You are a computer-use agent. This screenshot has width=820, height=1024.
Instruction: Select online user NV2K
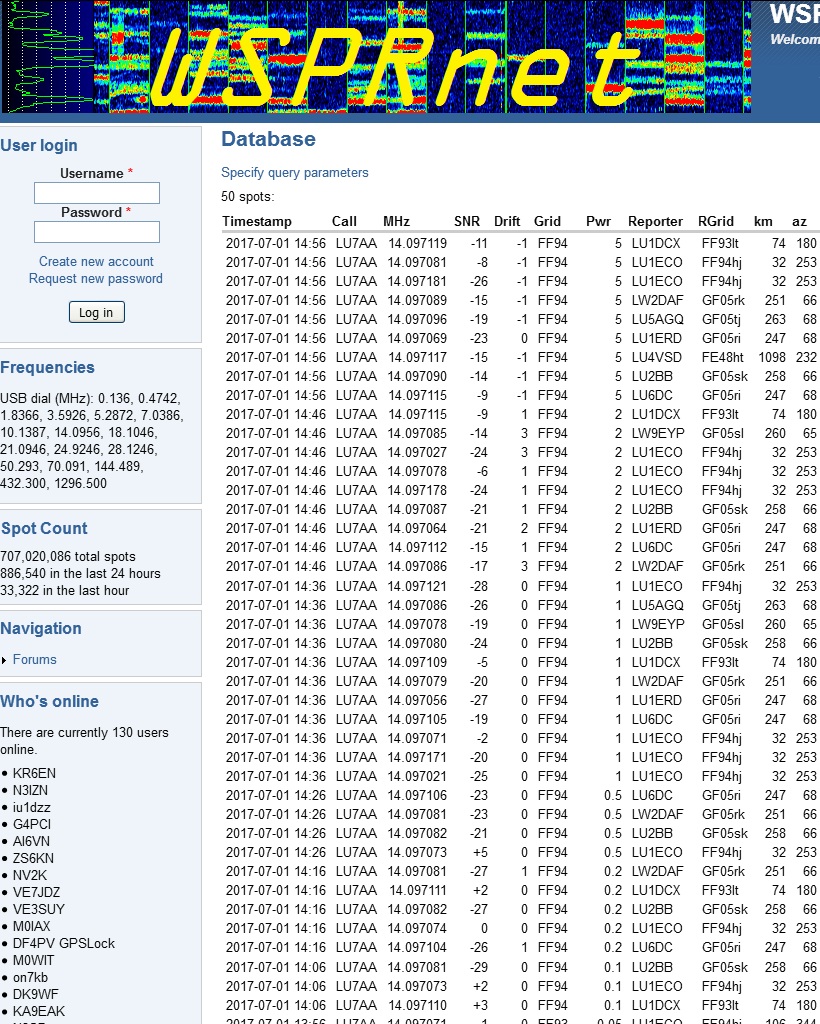tap(30, 875)
